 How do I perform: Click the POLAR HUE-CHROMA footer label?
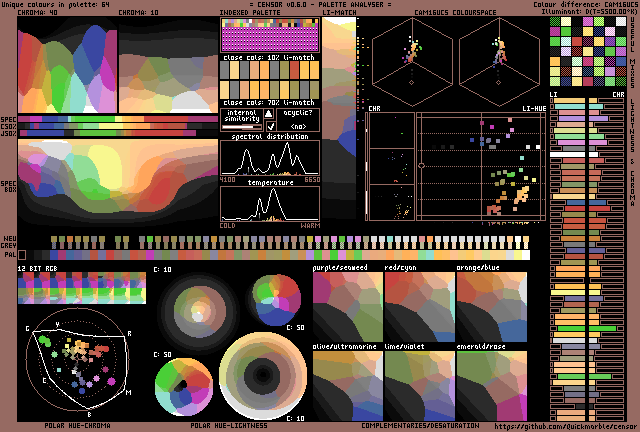click(x=77, y=426)
